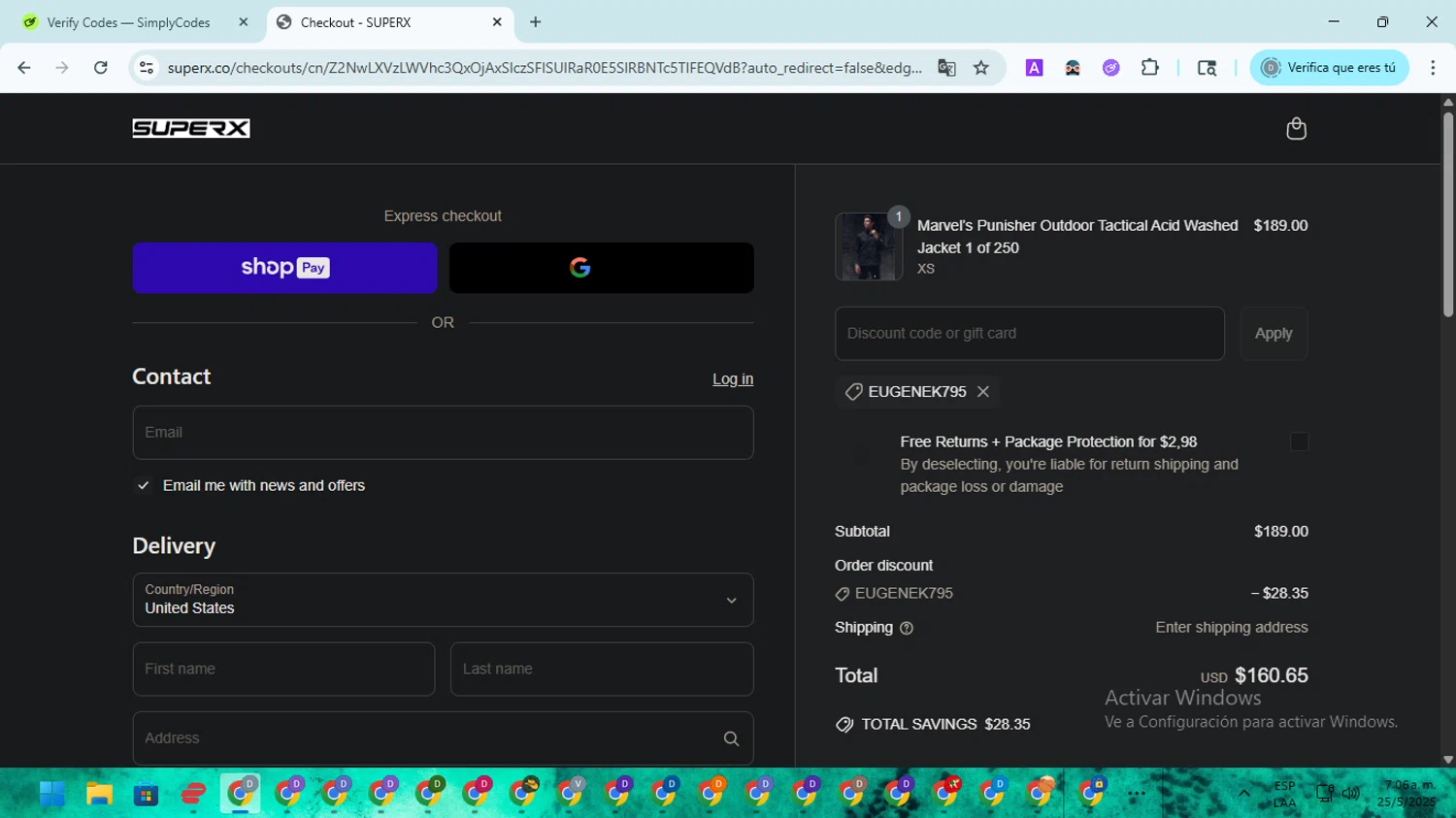Pay with Shop Pay button

coord(285,268)
